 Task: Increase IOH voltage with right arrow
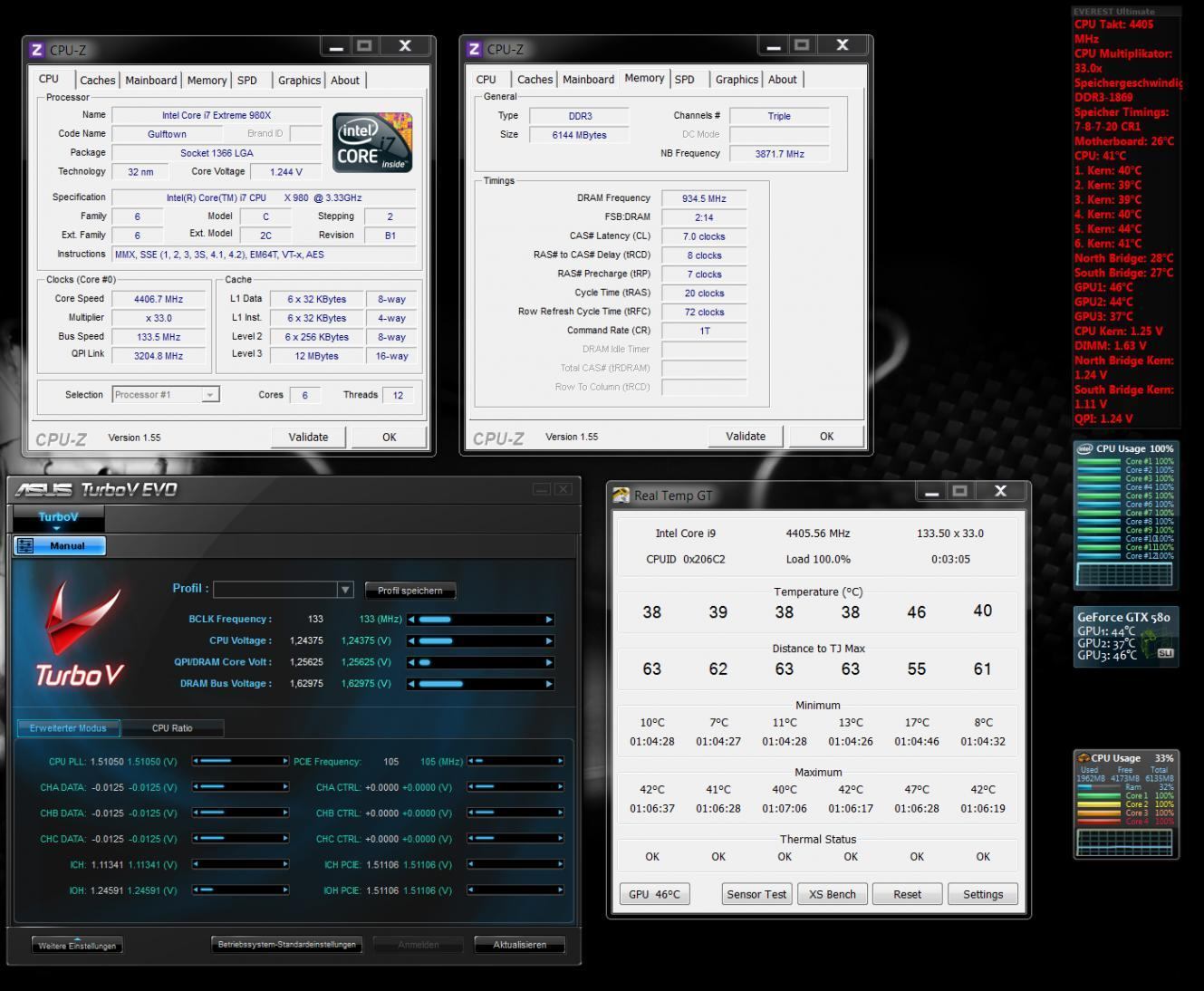tap(285, 890)
